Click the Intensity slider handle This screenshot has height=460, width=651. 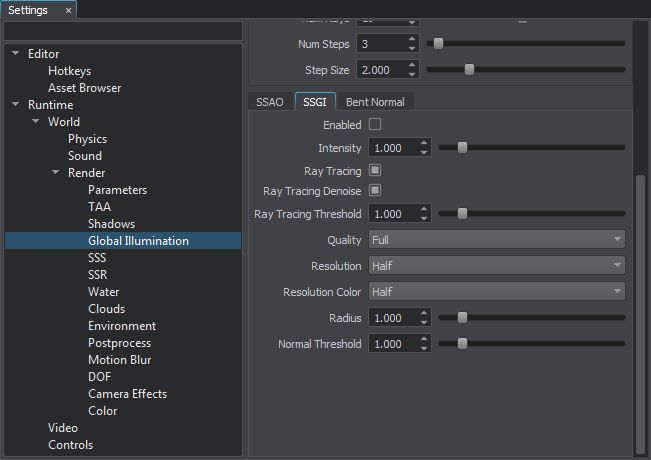[462, 148]
